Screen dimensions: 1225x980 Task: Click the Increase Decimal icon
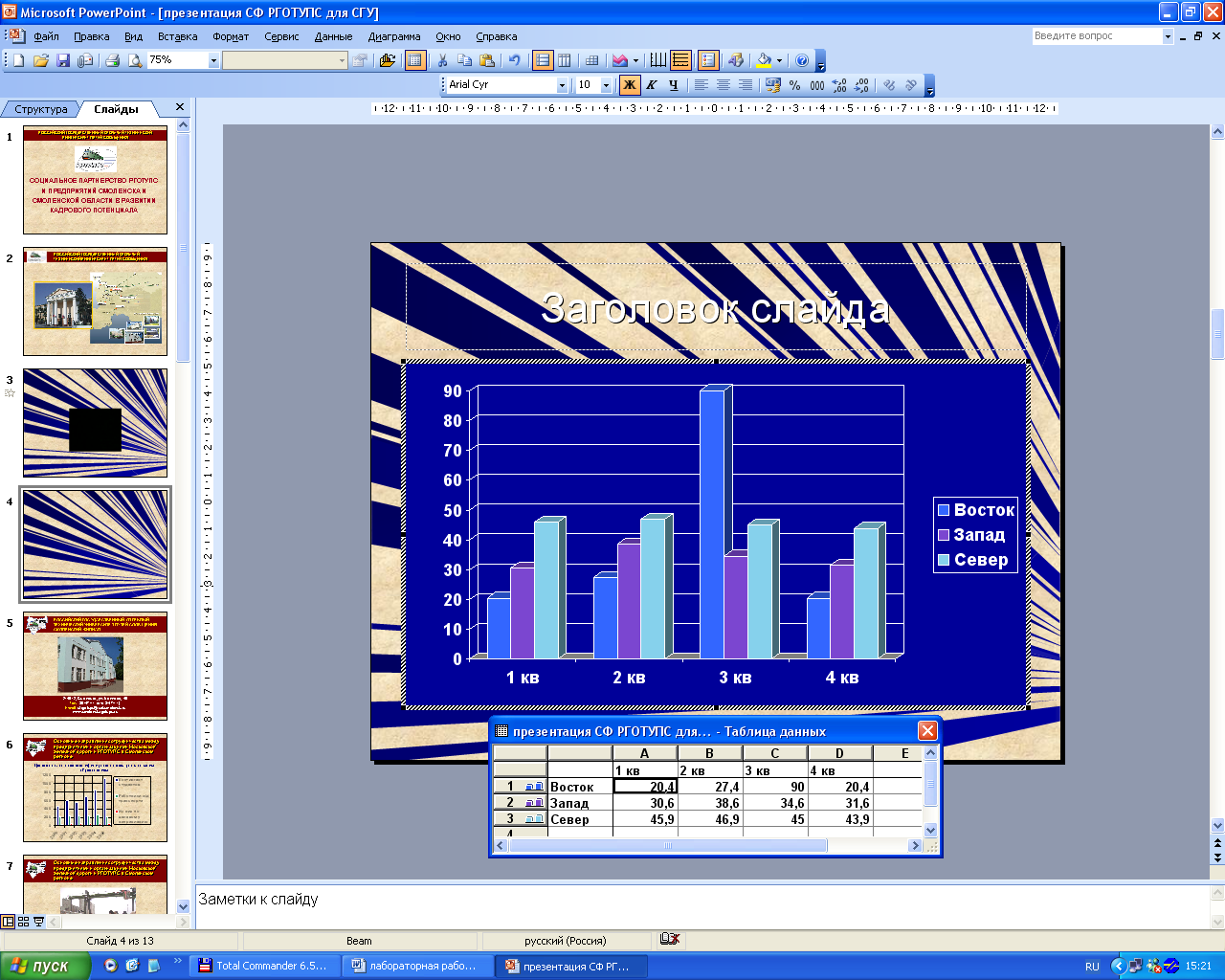pos(839,85)
